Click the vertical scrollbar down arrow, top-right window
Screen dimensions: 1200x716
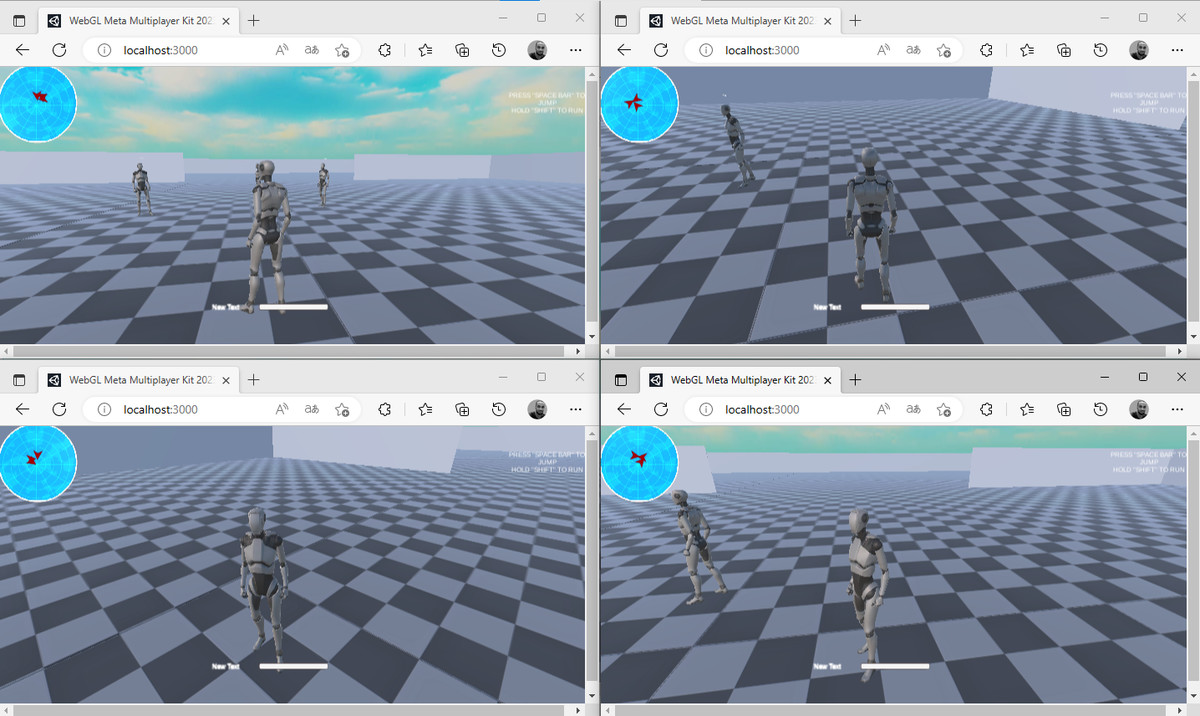(1193, 336)
